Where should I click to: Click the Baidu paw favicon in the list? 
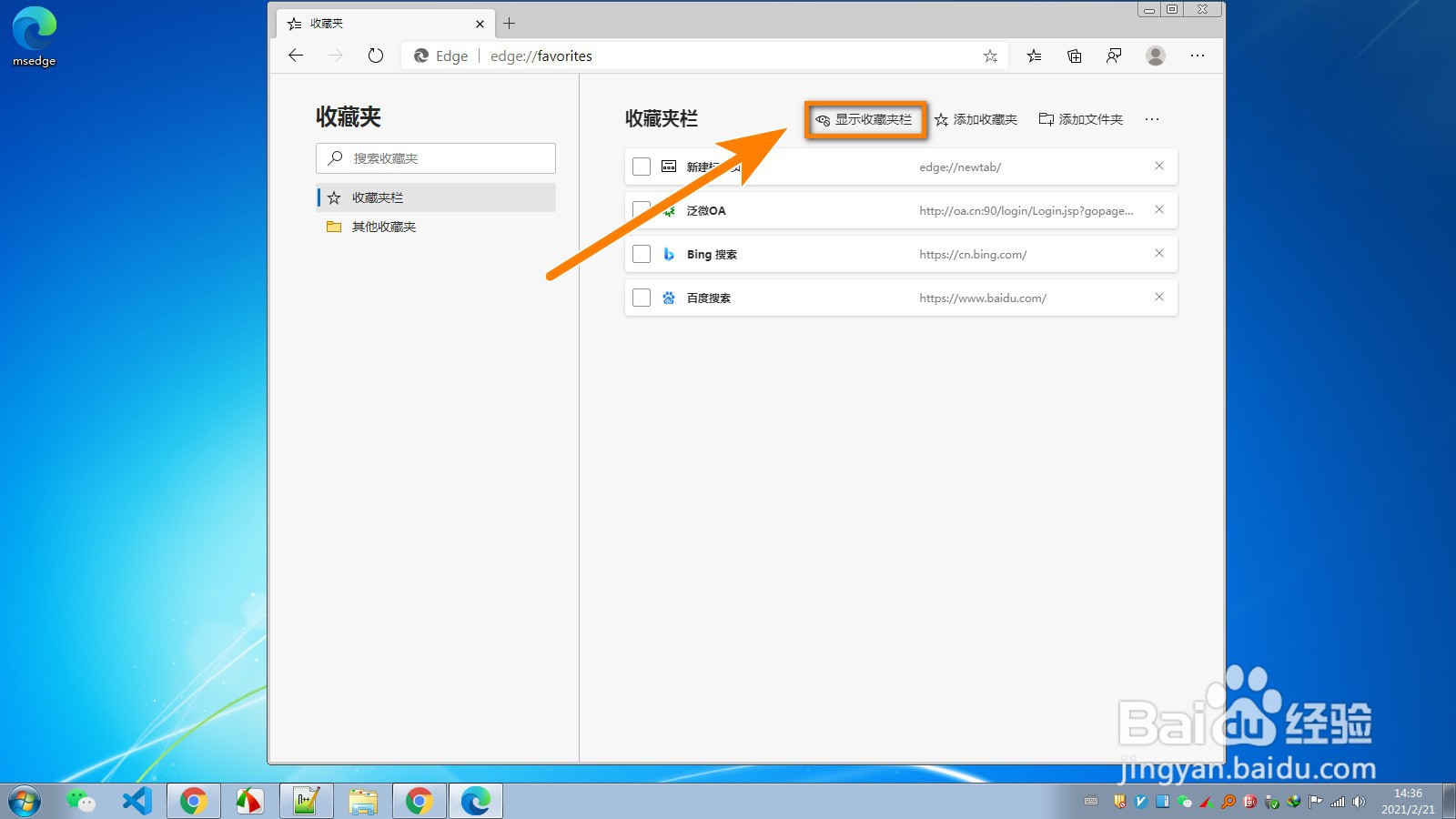(669, 298)
